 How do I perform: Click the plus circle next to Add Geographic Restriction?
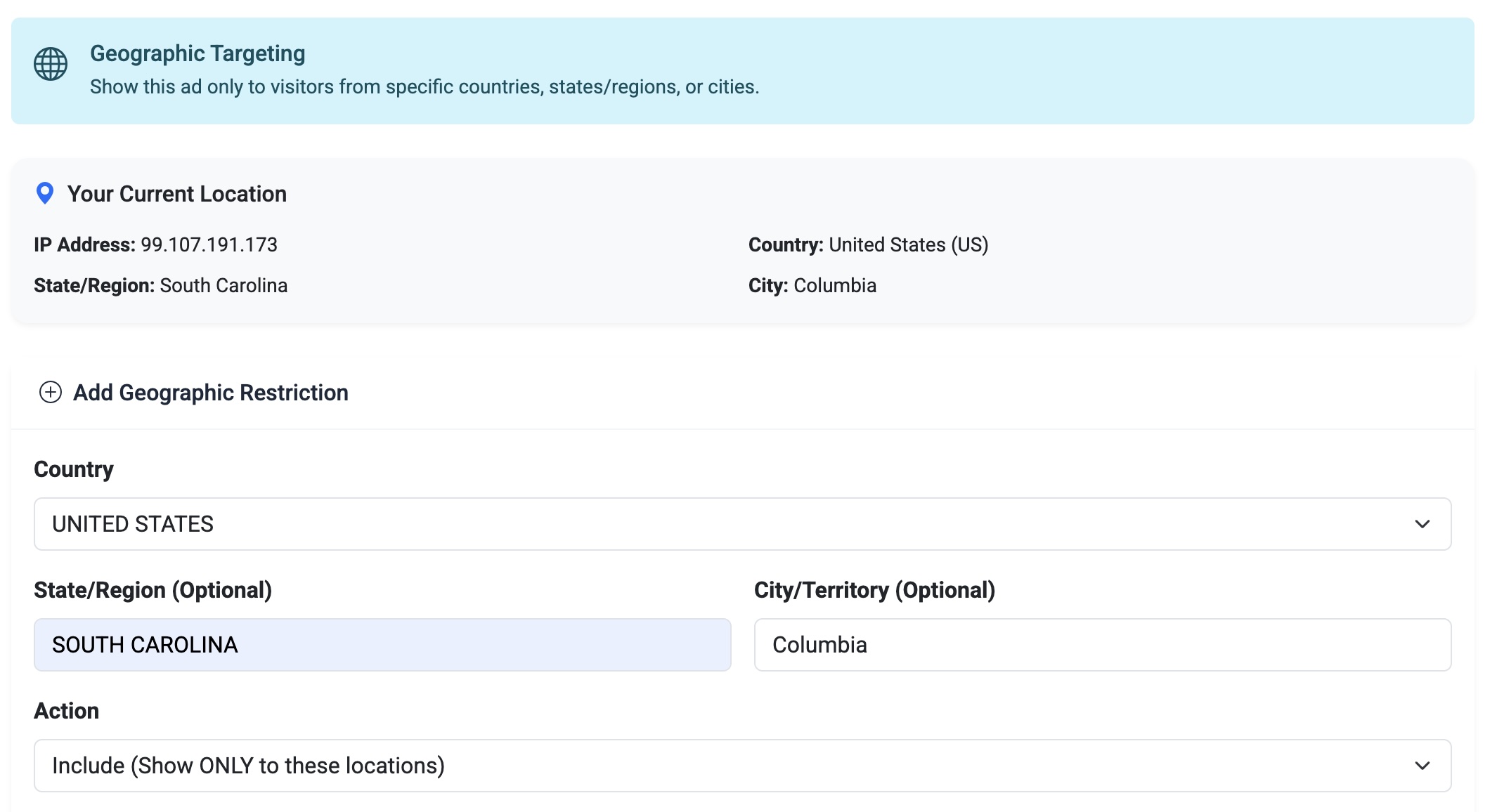coord(49,392)
